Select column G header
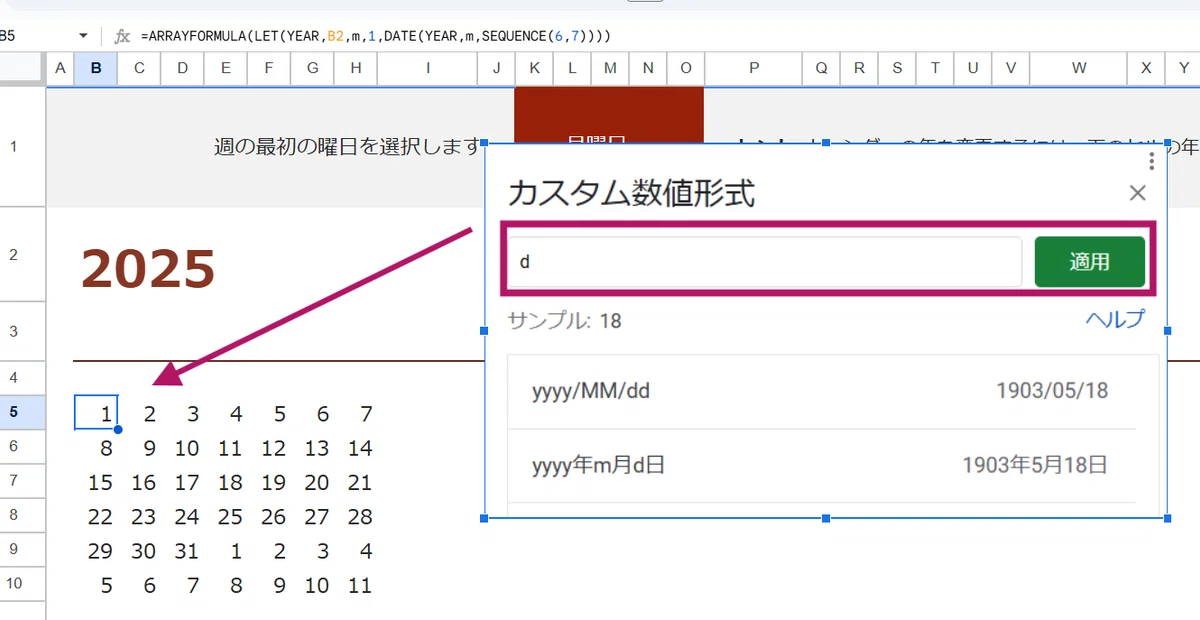 tap(313, 68)
